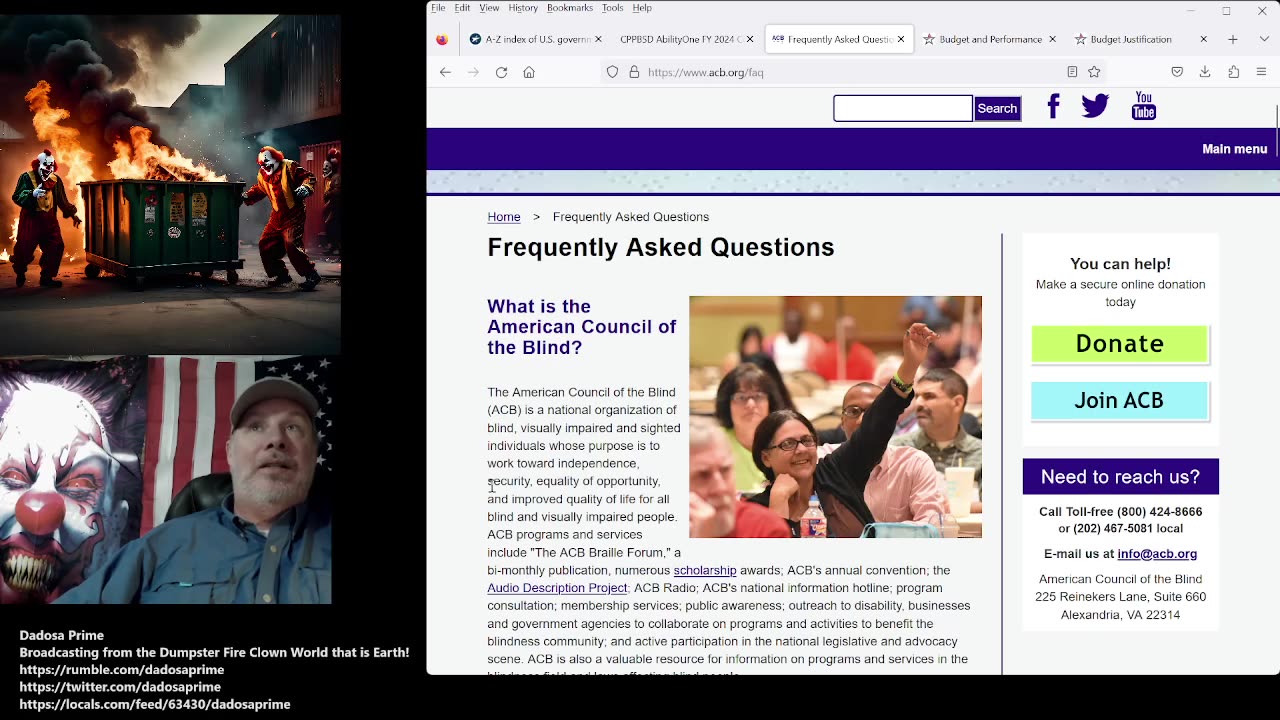Open the View menu
Image resolution: width=1280 pixels, height=720 pixels.
pyautogui.click(x=489, y=8)
